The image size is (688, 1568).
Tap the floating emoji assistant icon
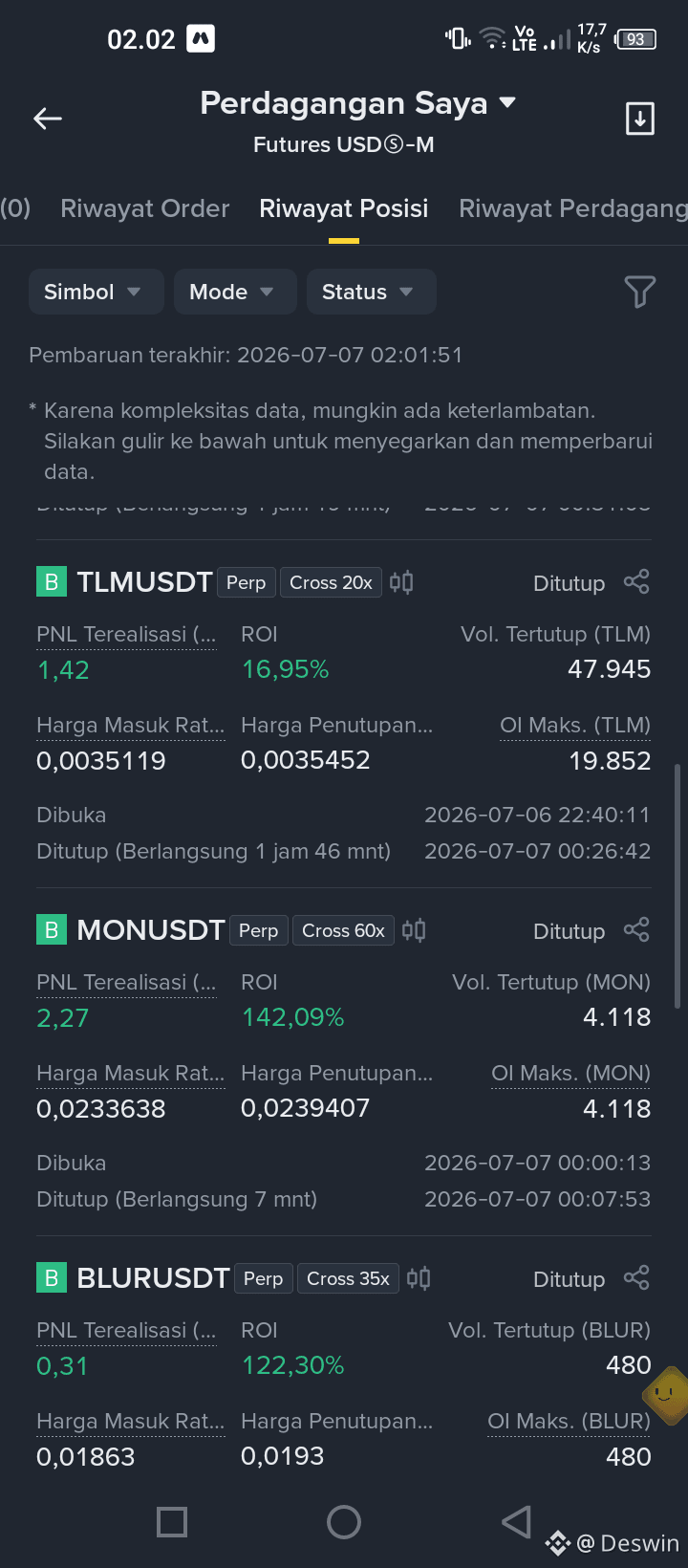(667, 1396)
